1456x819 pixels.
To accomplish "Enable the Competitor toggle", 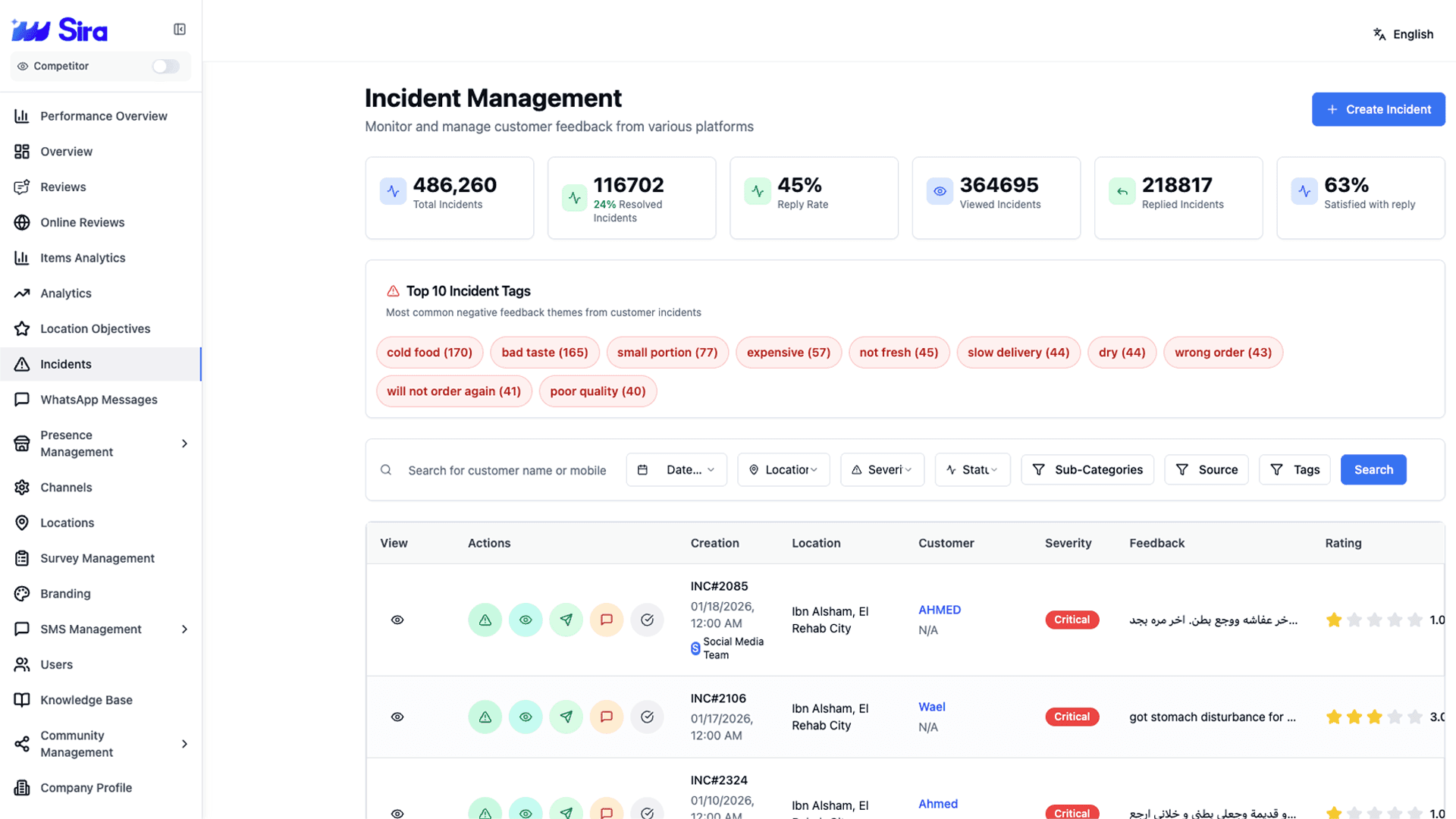I will point(165,66).
